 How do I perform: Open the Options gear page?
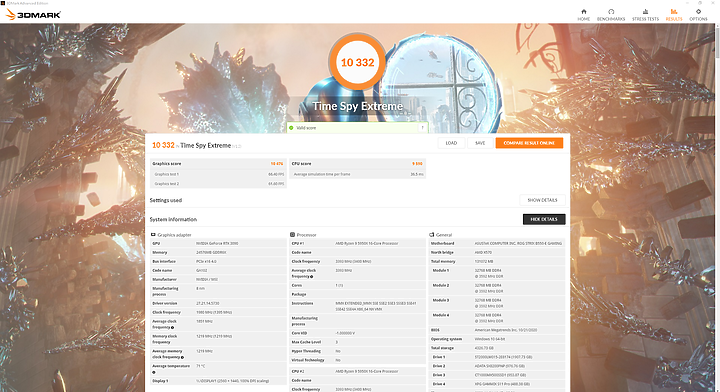click(x=698, y=15)
